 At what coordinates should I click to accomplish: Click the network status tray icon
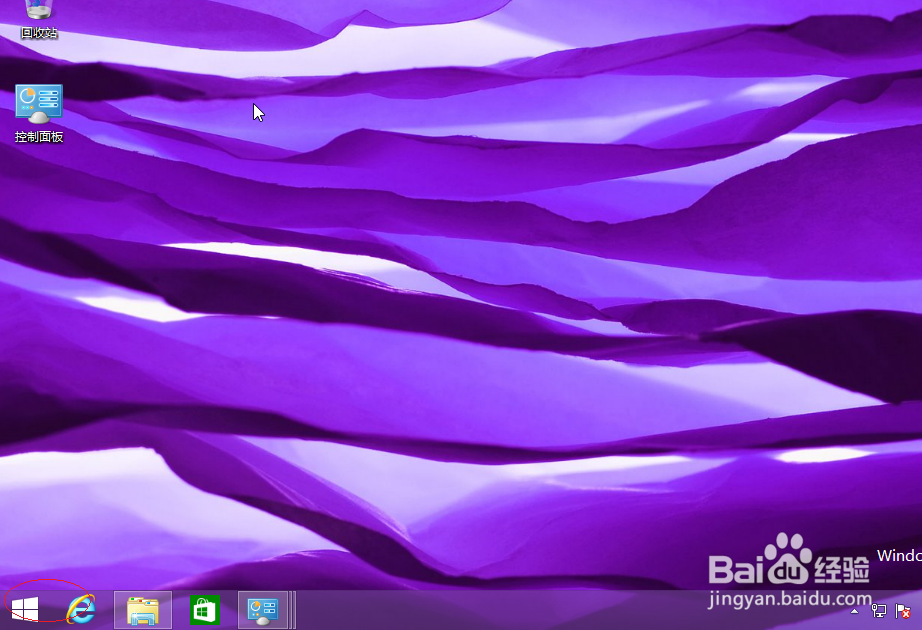tap(879, 611)
